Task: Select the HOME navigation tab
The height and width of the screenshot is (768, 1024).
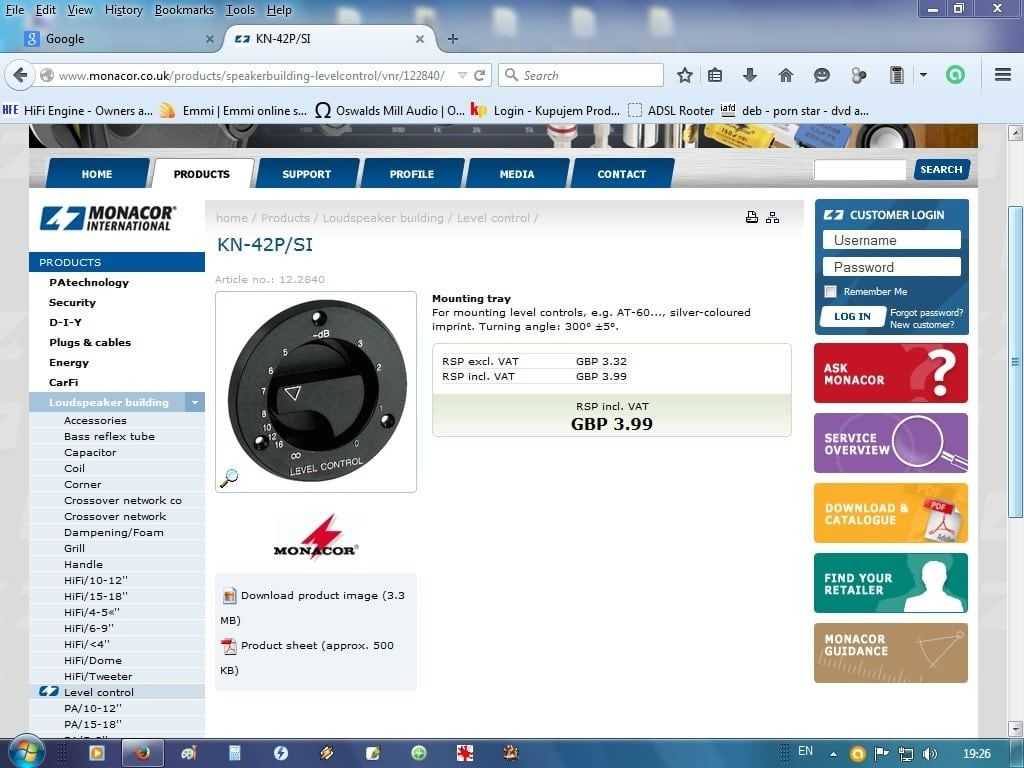Action: point(97,174)
